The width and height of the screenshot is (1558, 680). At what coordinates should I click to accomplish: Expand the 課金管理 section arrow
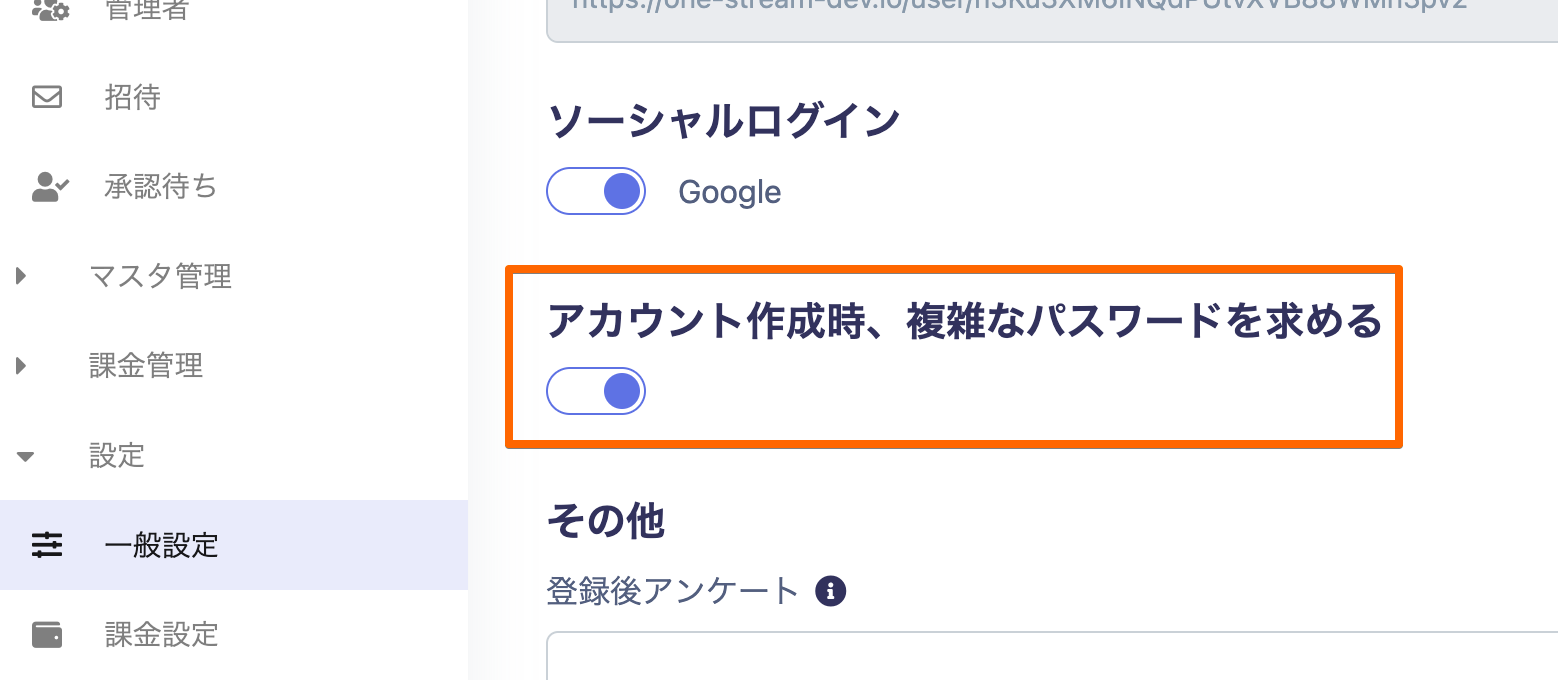coord(22,366)
